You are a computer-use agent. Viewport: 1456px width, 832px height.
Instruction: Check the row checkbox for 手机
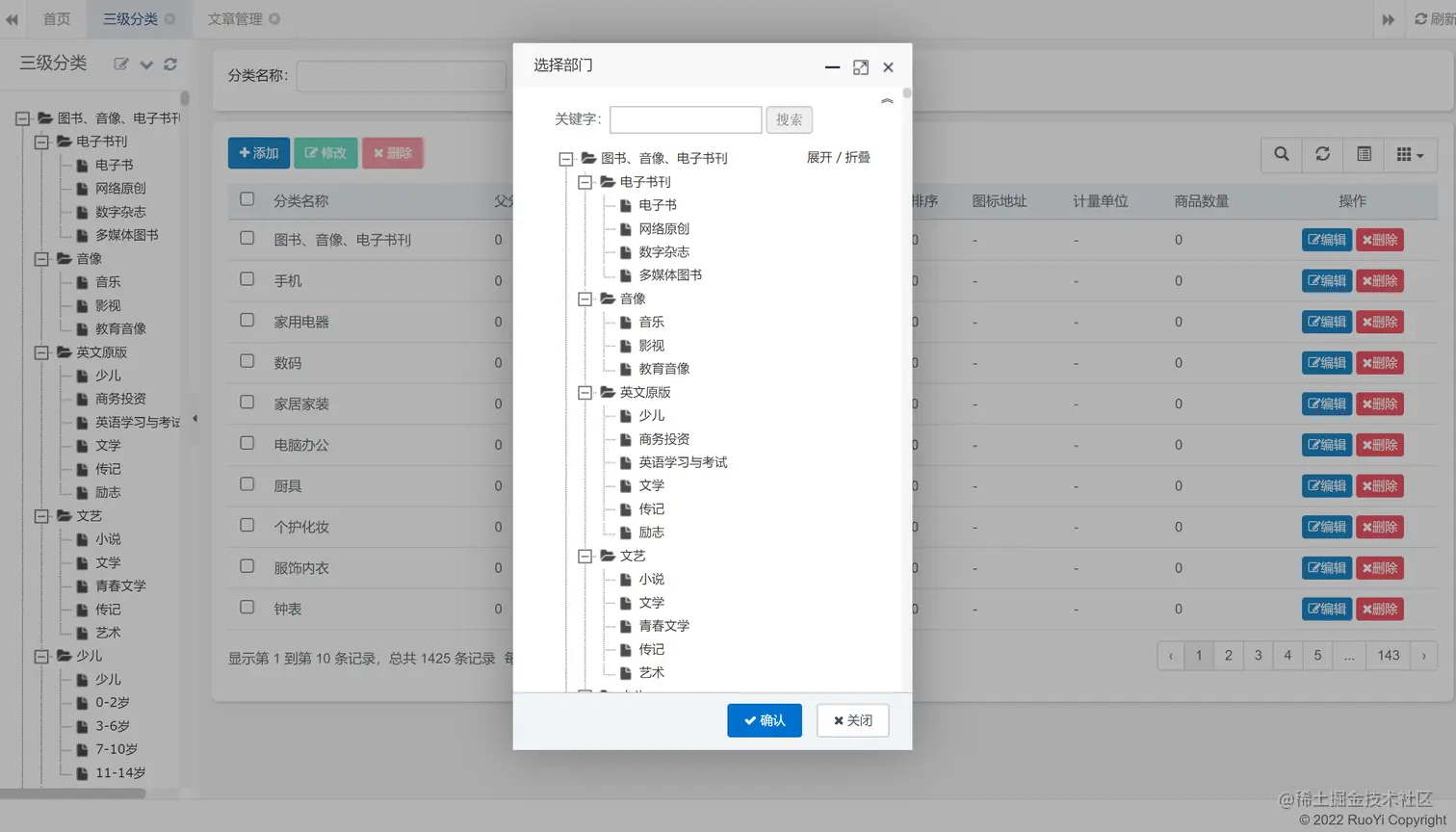247,279
